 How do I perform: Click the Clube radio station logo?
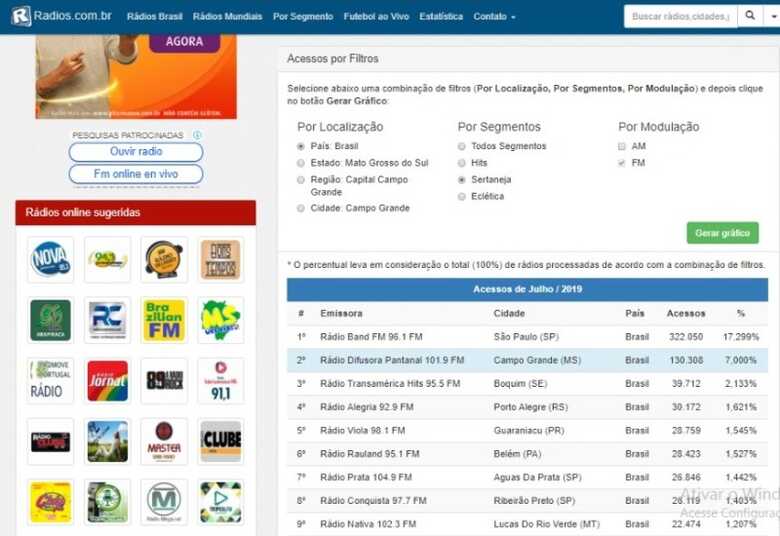click(221, 441)
